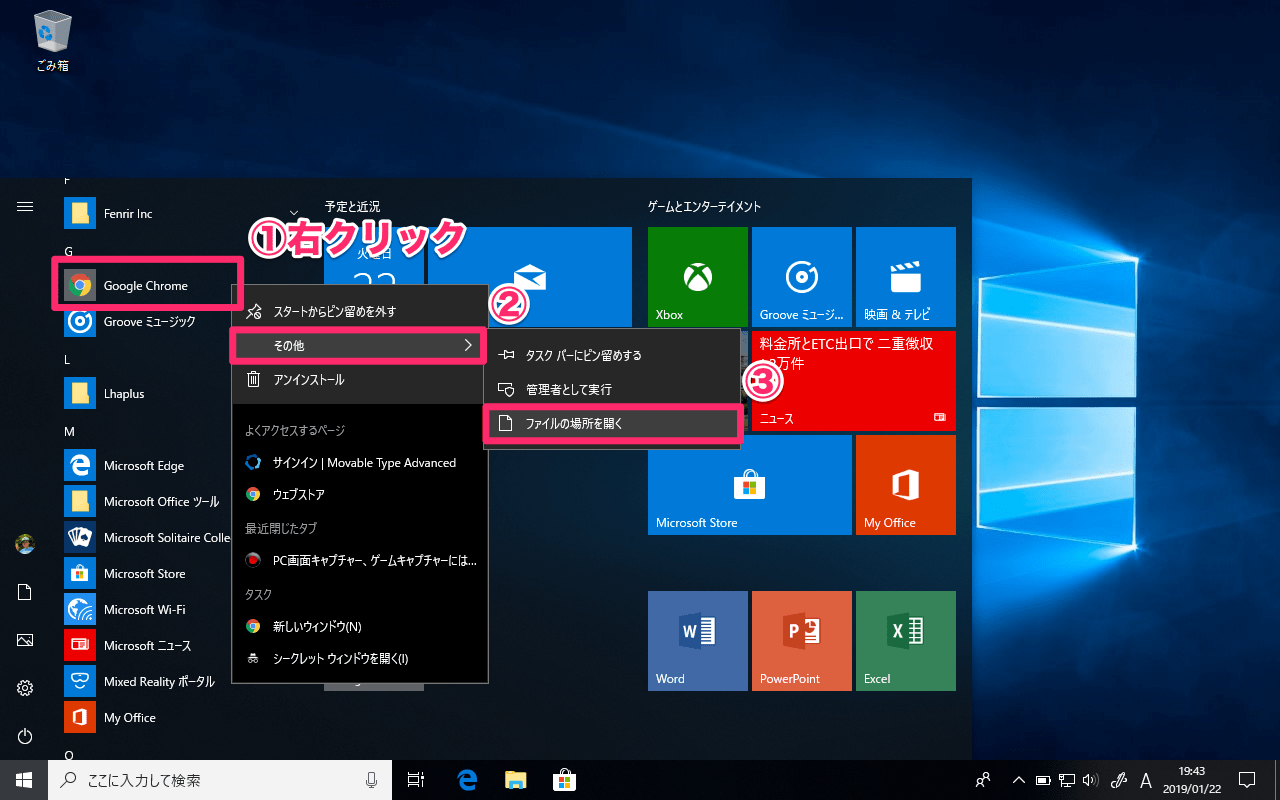Open the 映画 & テレビ tile

click(906, 277)
